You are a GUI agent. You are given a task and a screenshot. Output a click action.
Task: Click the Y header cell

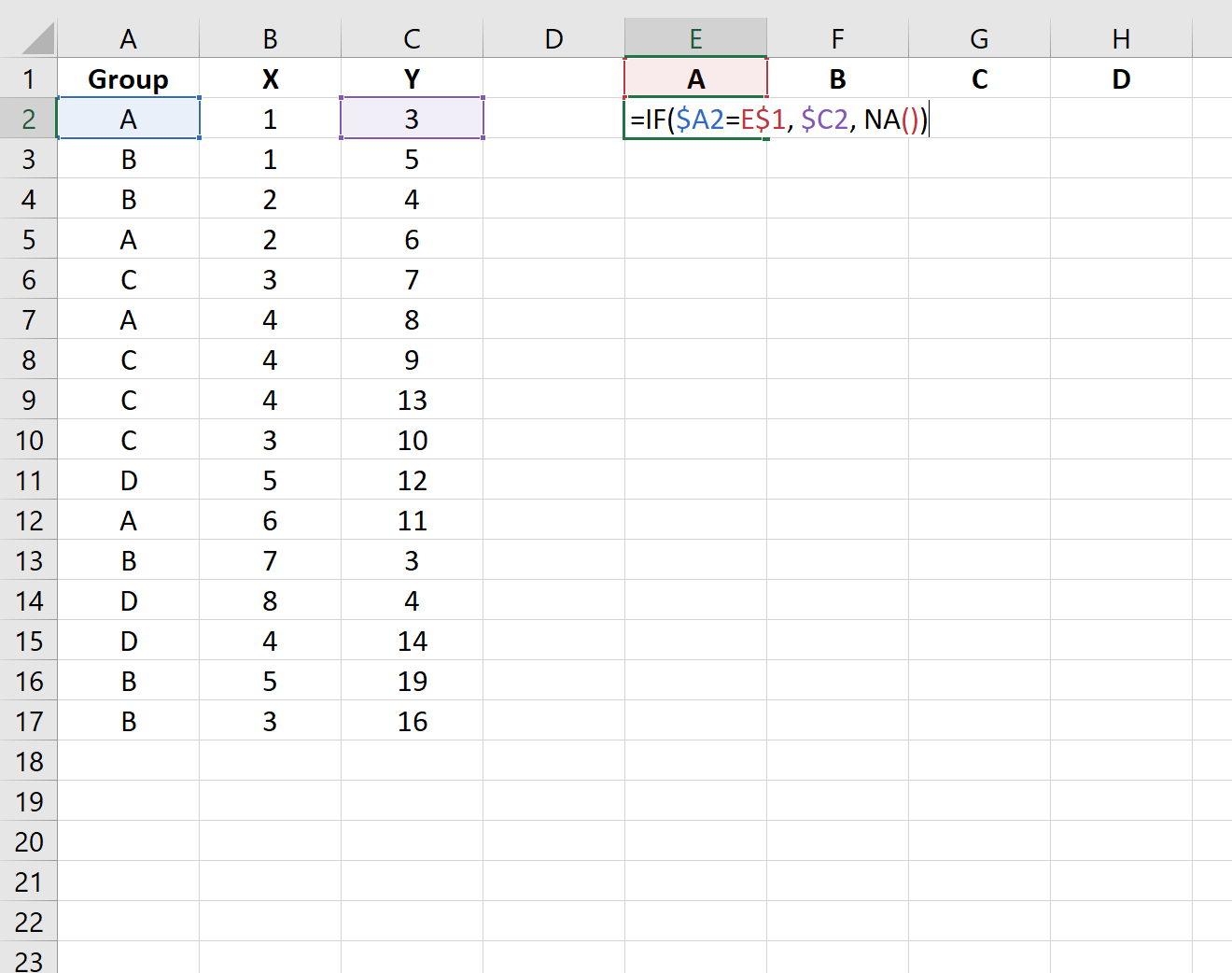click(x=412, y=78)
